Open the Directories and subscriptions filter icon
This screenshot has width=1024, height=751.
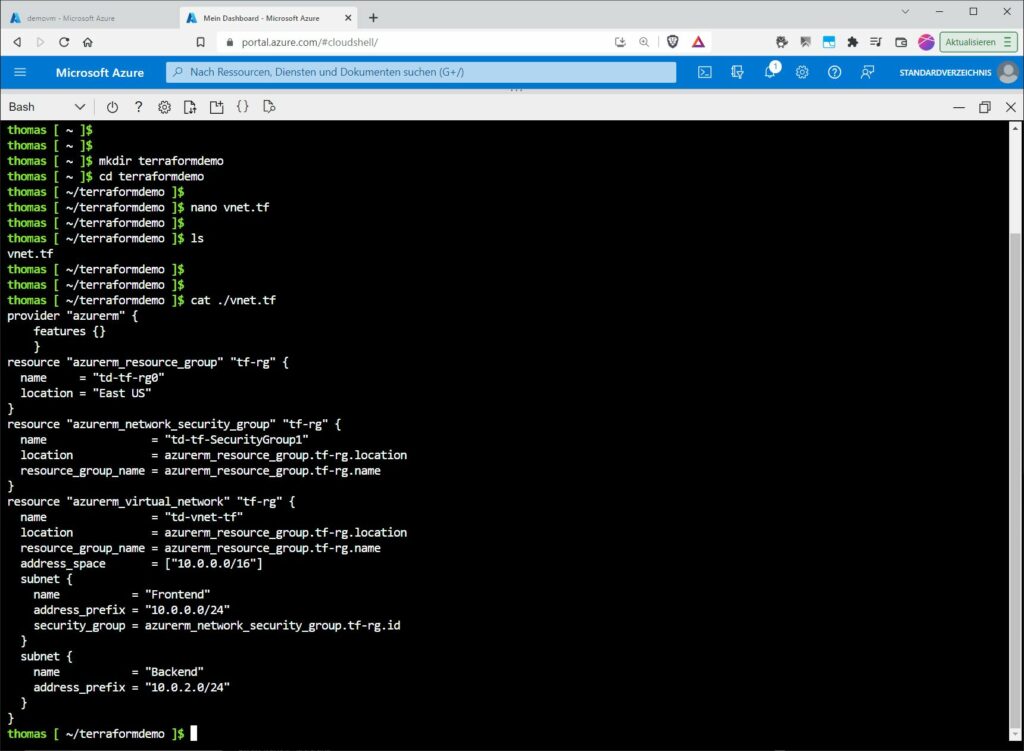click(x=737, y=72)
